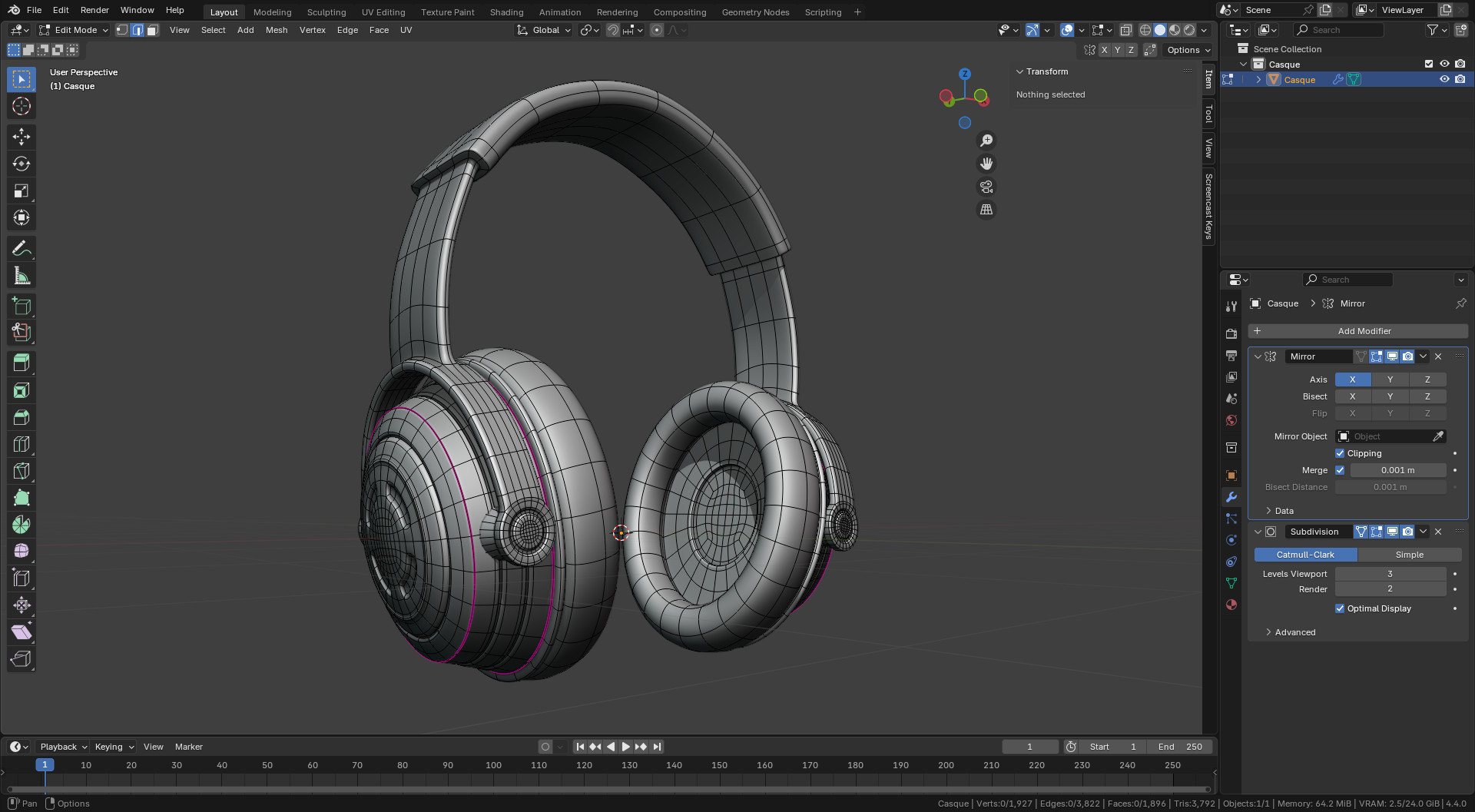Select the Transform tool
The height and width of the screenshot is (812, 1475).
pyautogui.click(x=22, y=217)
